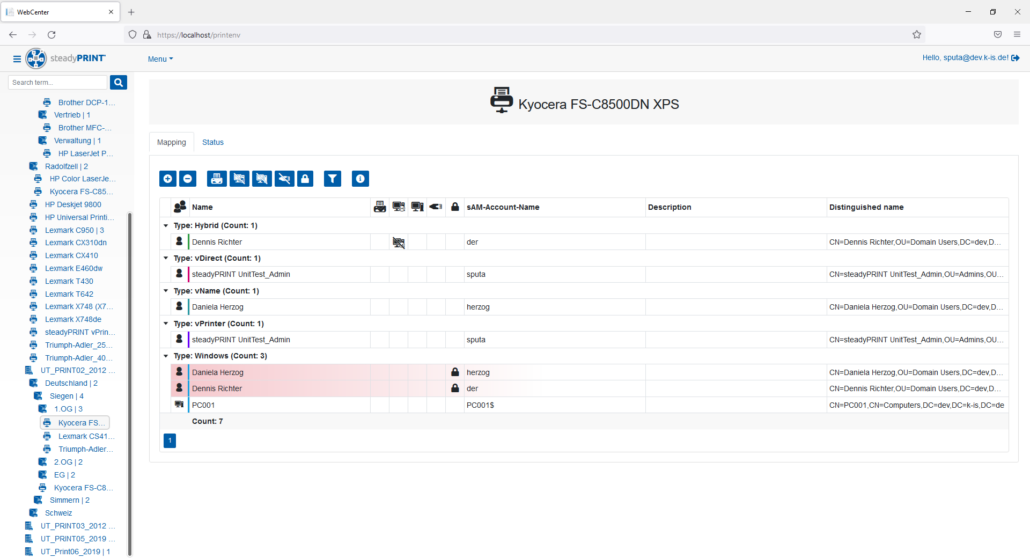Image resolution: width=1030 pixels, height=558 pixels.
Task: Click the users icon in table header
Action: click(179, 207)
